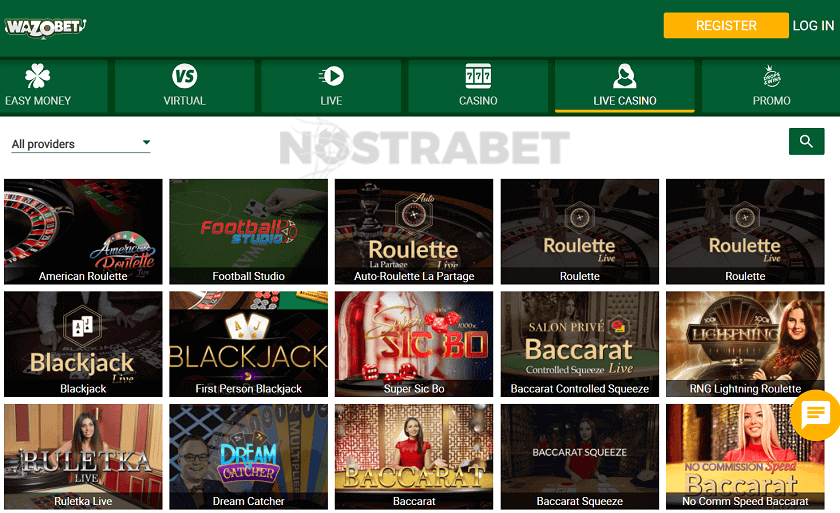The width and height of the screenshot is (840, 513).
Task: Switch to the LIVE tab
Action: (x=331, y=86)
